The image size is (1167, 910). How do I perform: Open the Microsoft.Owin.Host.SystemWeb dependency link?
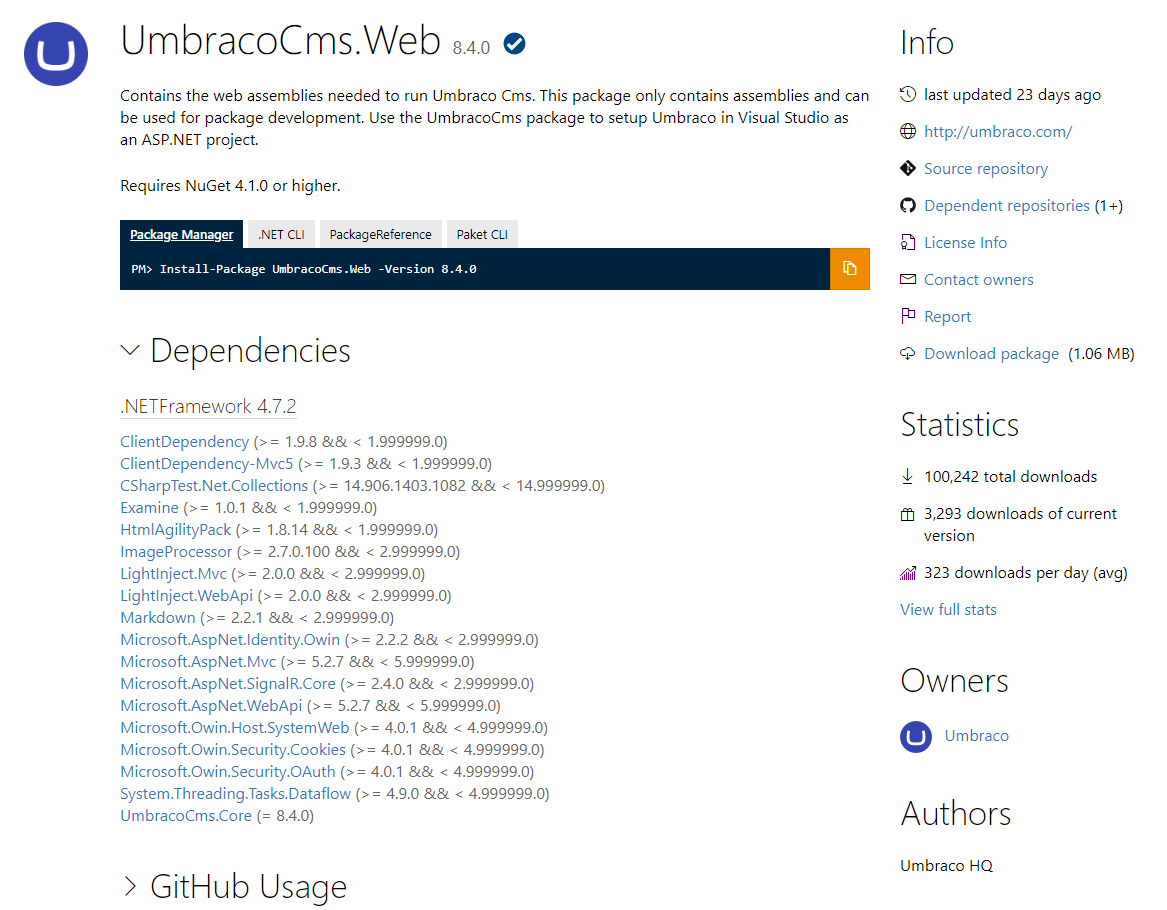click(x=234, y=728)
